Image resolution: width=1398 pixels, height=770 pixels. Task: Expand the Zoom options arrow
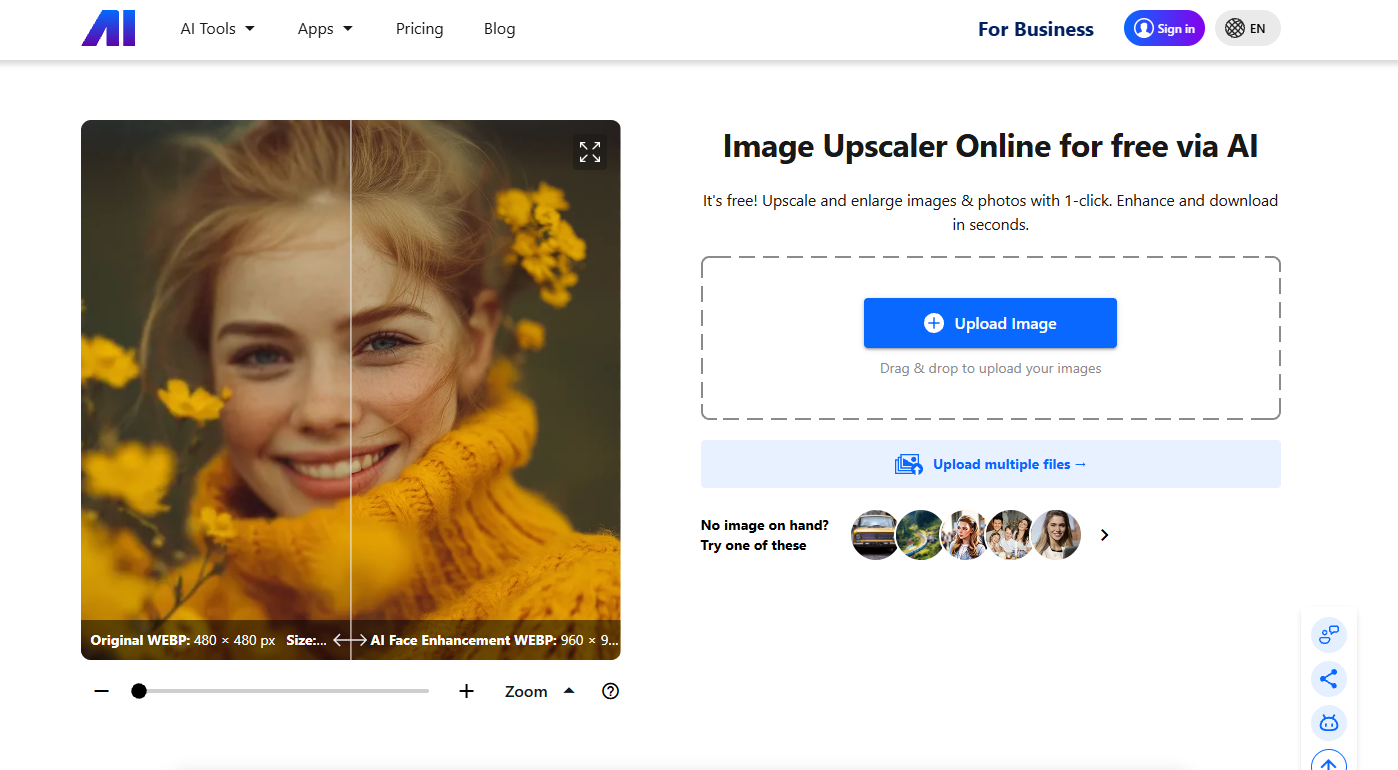569,690
